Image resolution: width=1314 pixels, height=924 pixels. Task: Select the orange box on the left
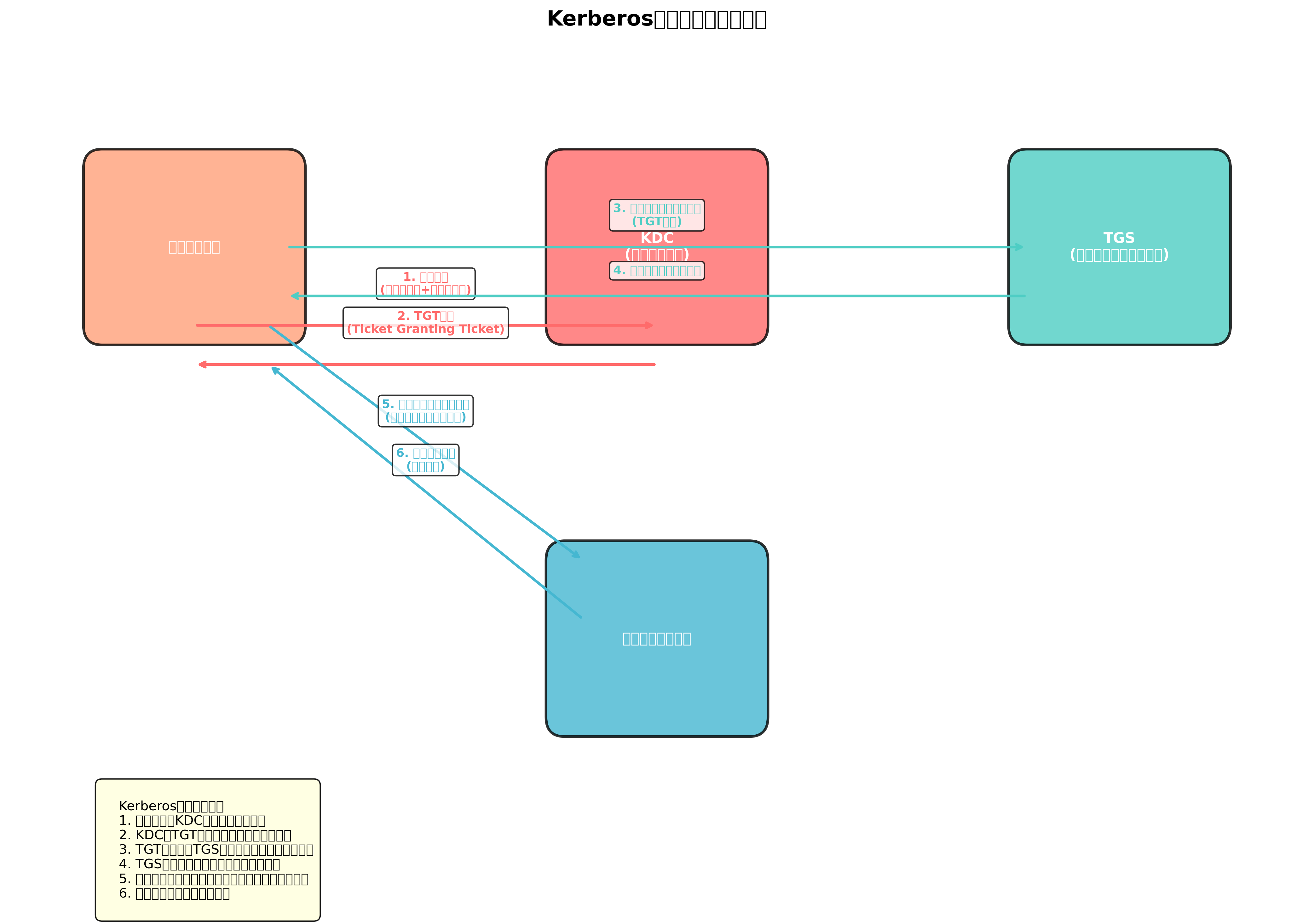(194, 247)
